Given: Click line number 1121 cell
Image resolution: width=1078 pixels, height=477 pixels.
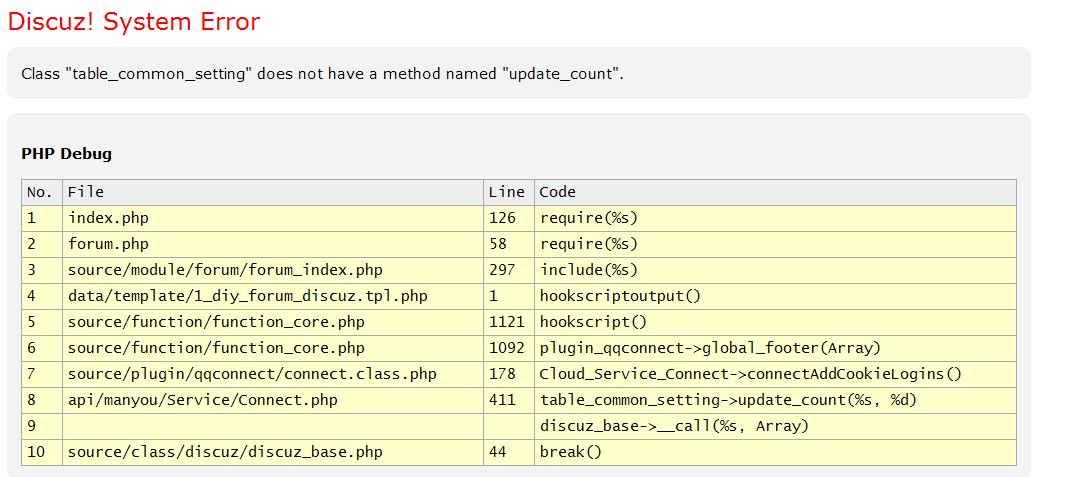Looking at the screenshot, I should 506,322.
